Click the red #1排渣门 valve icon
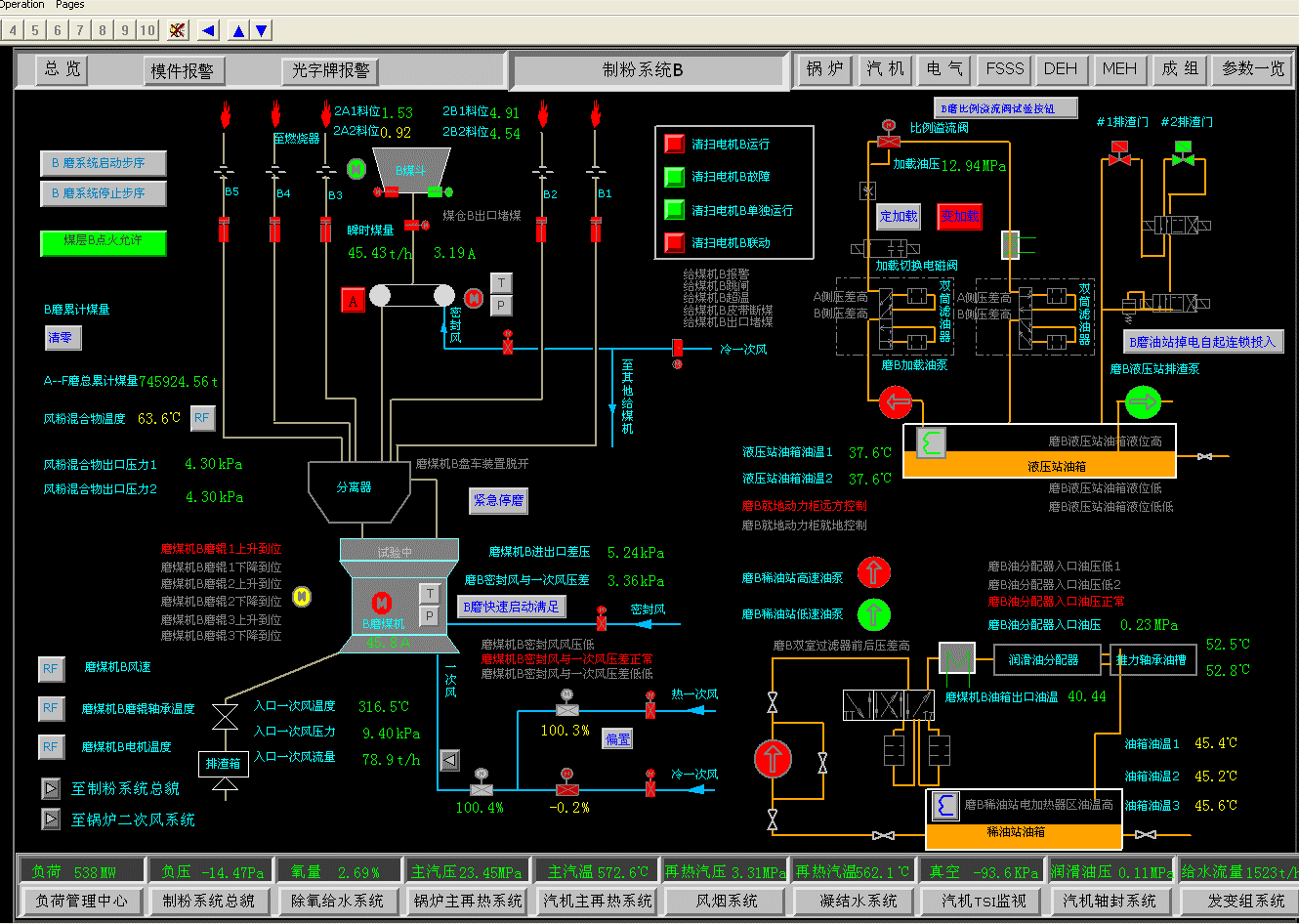The image size is (1299, 924). 1119,154
